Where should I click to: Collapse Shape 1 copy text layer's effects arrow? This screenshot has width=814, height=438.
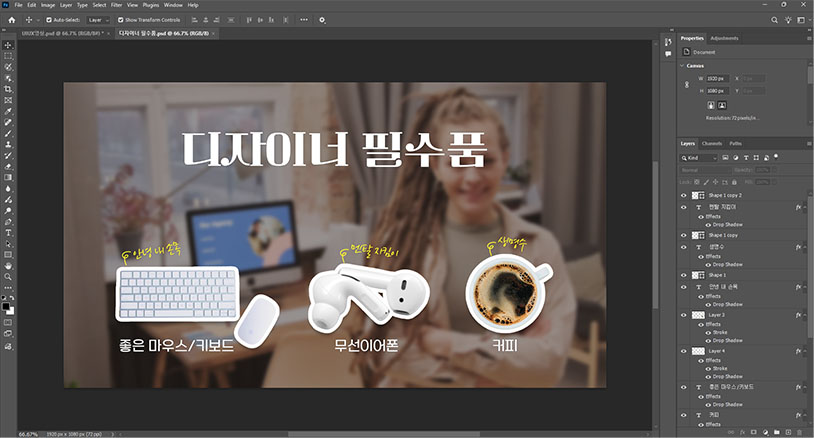805,247
